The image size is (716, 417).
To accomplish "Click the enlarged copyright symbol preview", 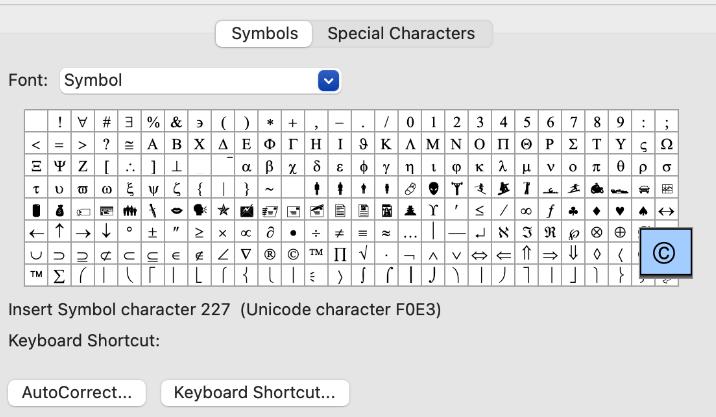I will tap(666, 252).
